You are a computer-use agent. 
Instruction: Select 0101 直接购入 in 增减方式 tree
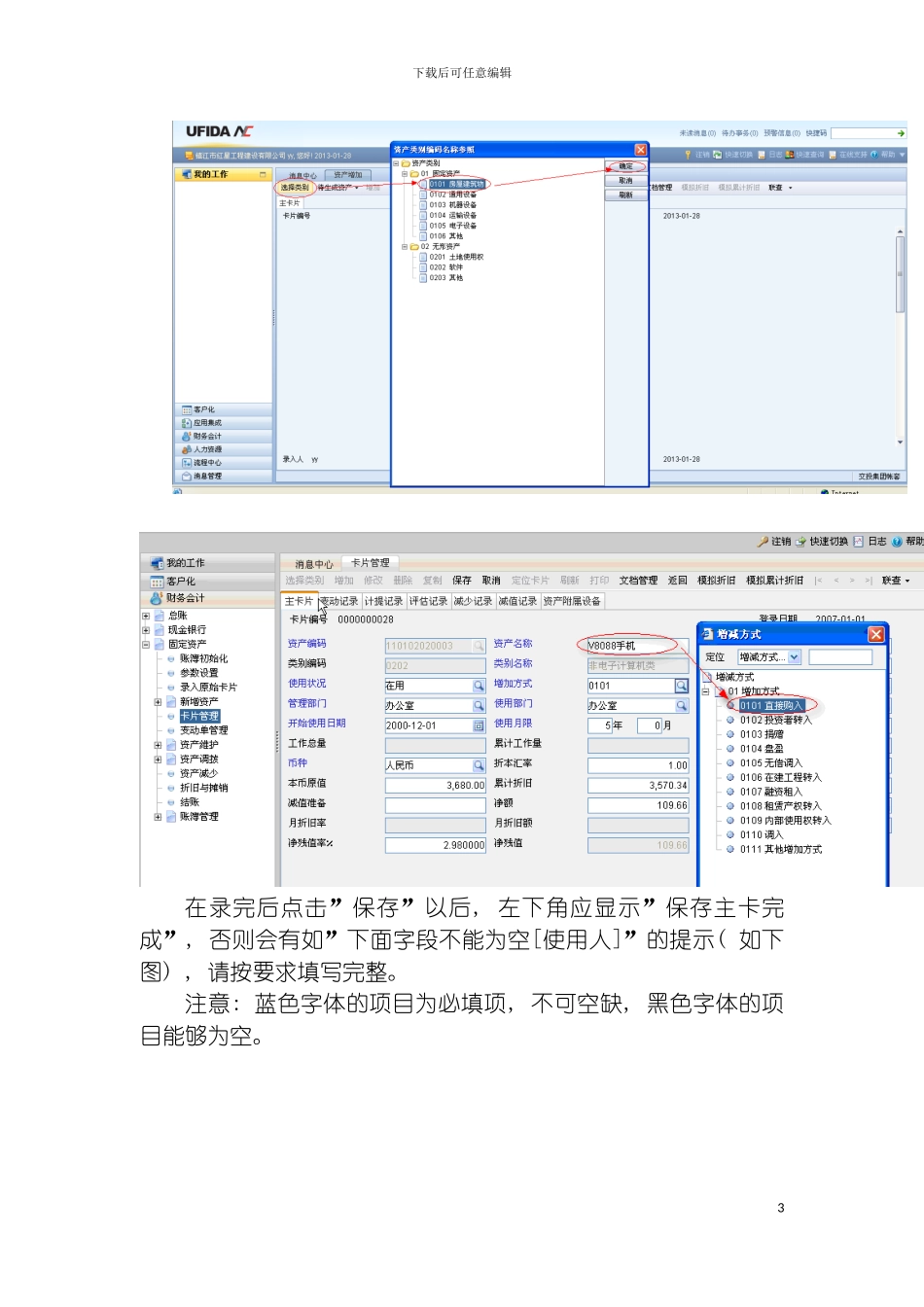771,706
